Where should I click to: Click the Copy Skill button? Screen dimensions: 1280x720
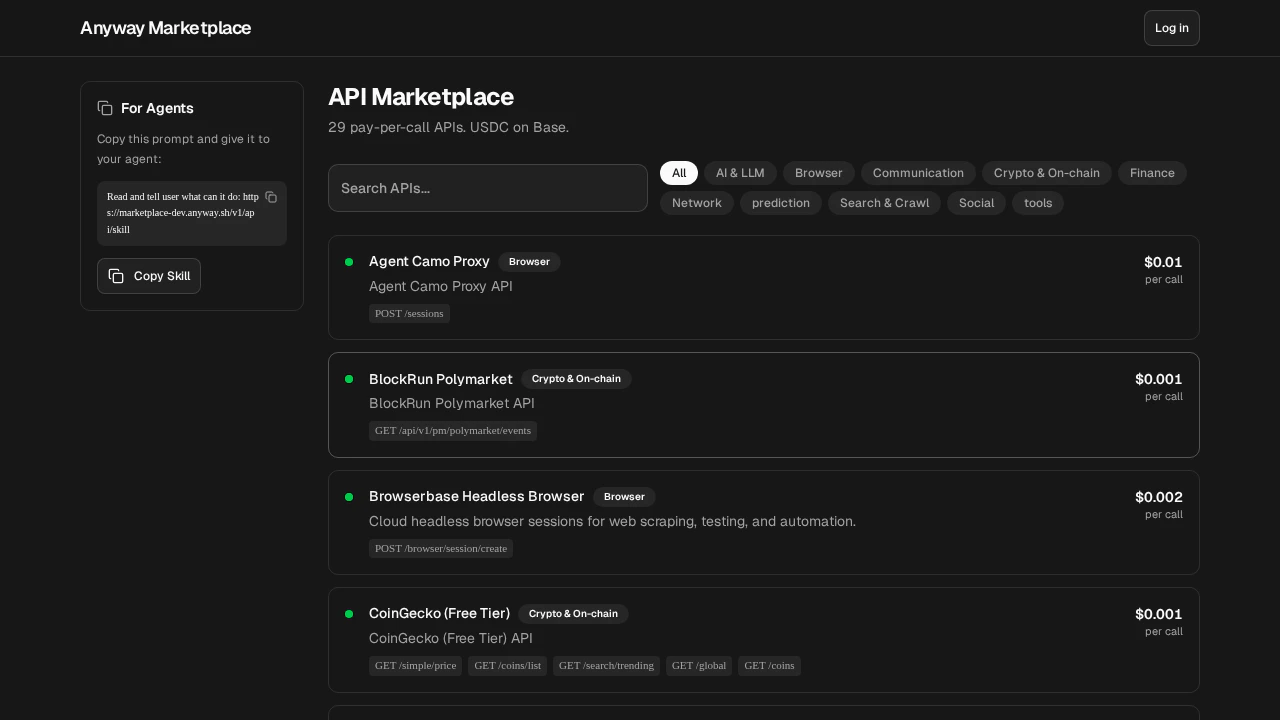(149, 276)
